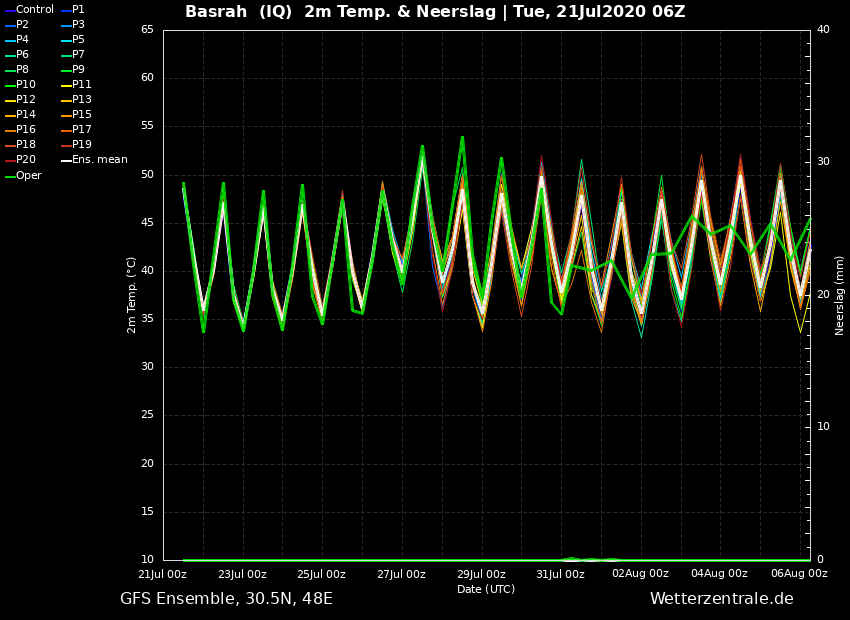
Task: Click the Neerslag (mm) axis title
Action: point(839,296)
